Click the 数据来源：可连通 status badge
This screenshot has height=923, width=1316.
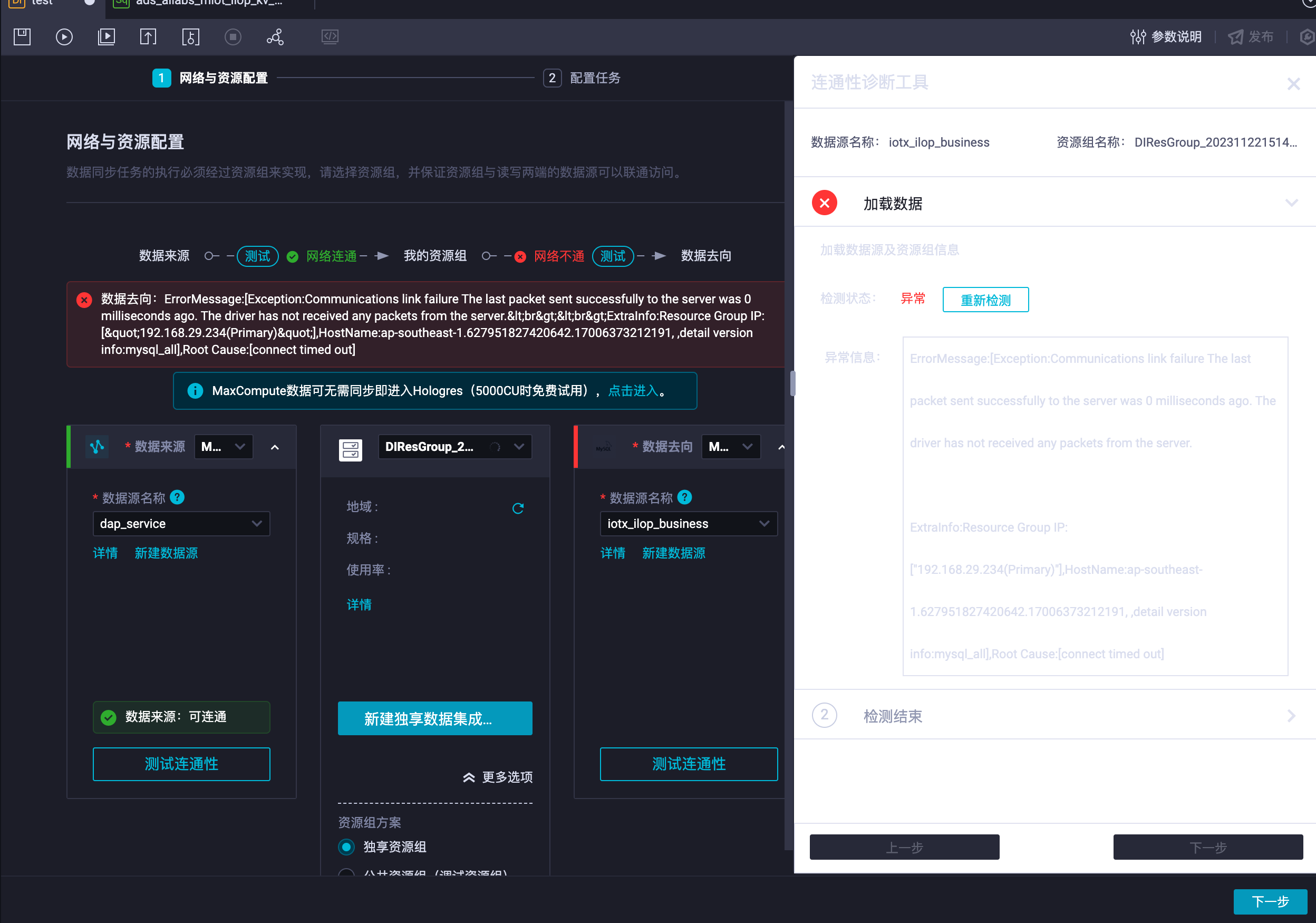(x=181, y=717)
